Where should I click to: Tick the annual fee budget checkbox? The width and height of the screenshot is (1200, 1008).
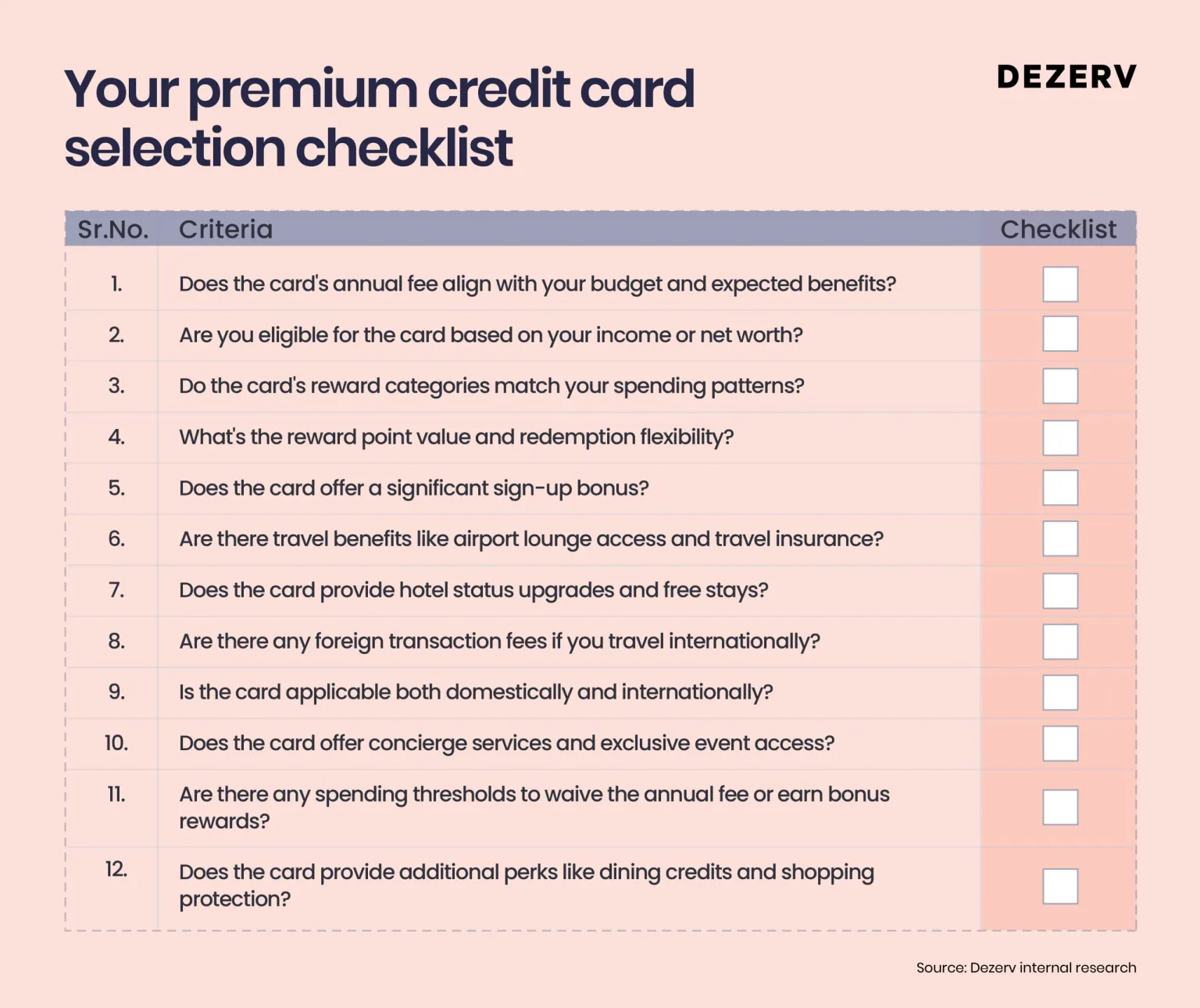point(1060,284)
